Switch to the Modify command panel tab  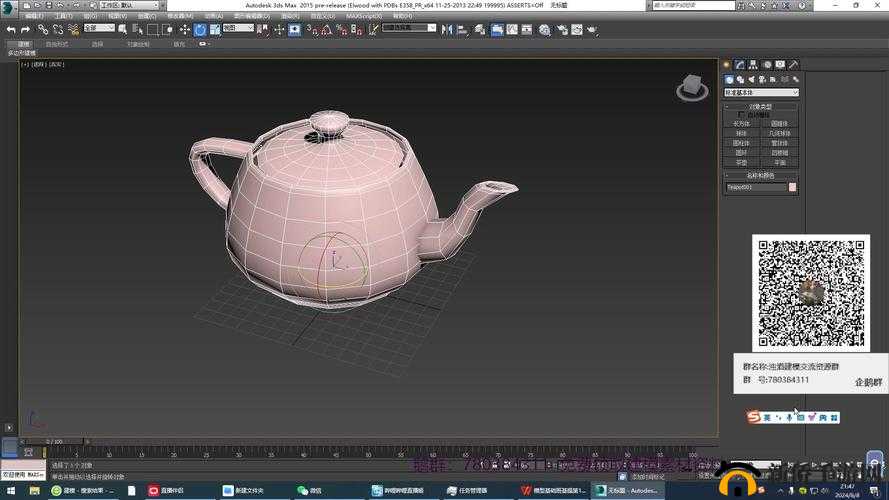point(740,65)
